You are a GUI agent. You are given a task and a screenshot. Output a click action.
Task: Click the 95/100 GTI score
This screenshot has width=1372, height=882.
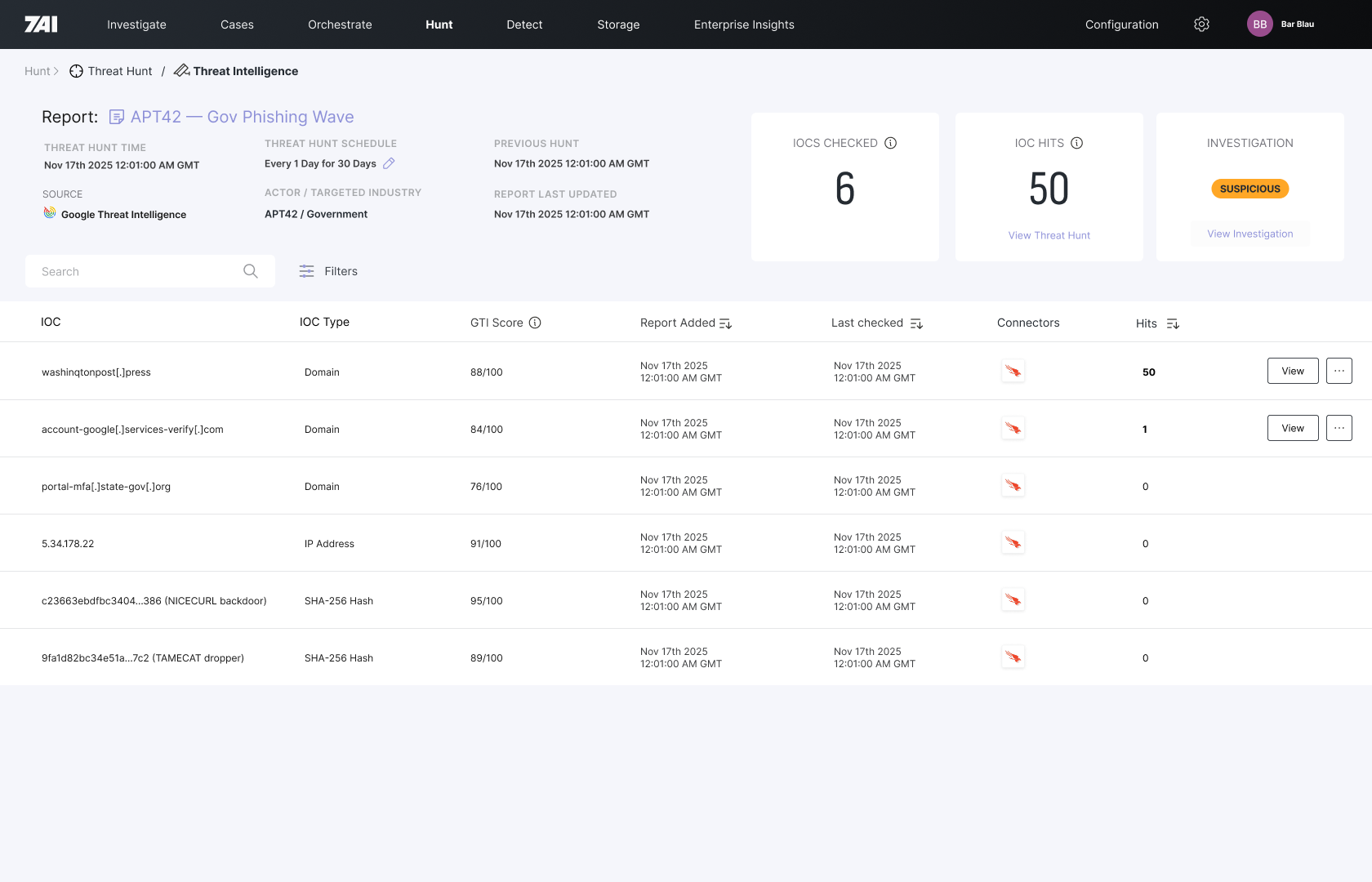[487, 601]
